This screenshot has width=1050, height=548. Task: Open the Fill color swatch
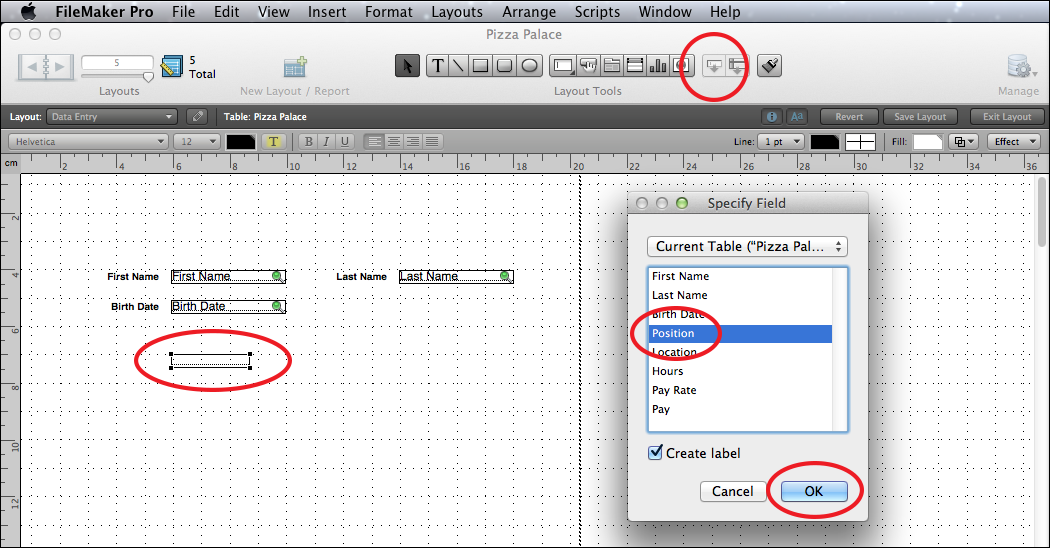[x=927, y=141]
